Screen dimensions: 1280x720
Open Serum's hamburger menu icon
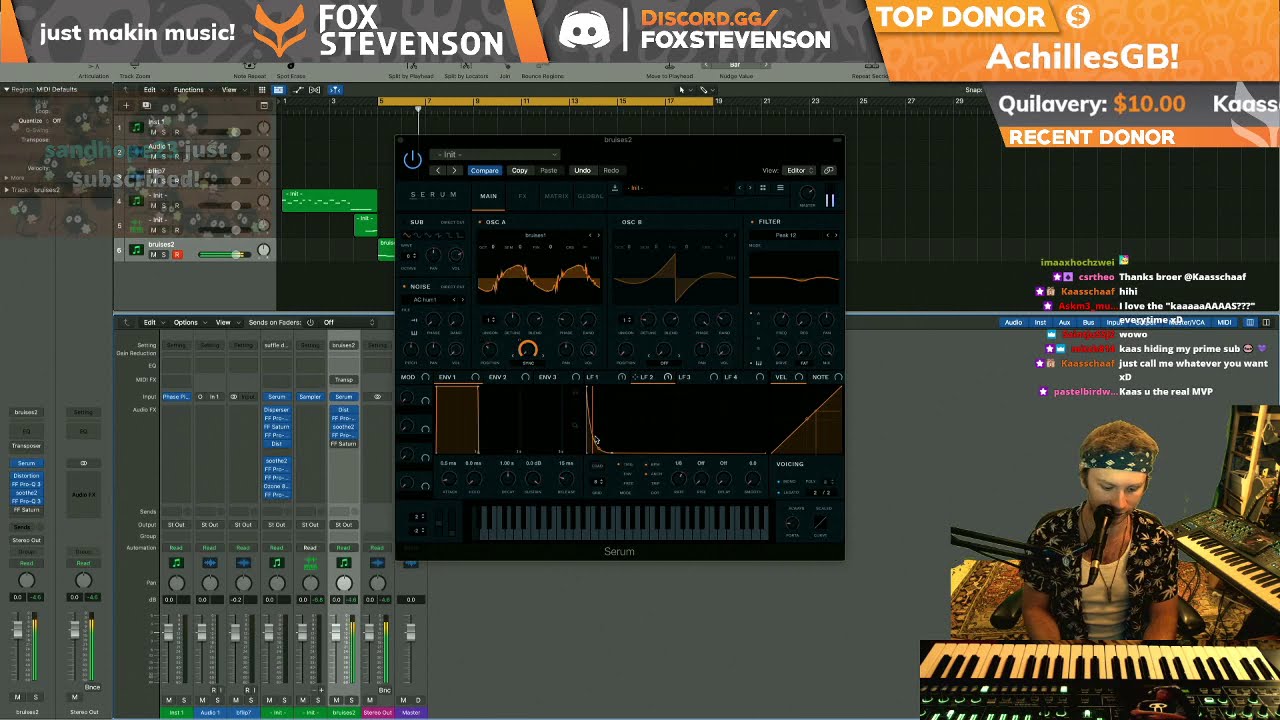[x=780, y=188]
